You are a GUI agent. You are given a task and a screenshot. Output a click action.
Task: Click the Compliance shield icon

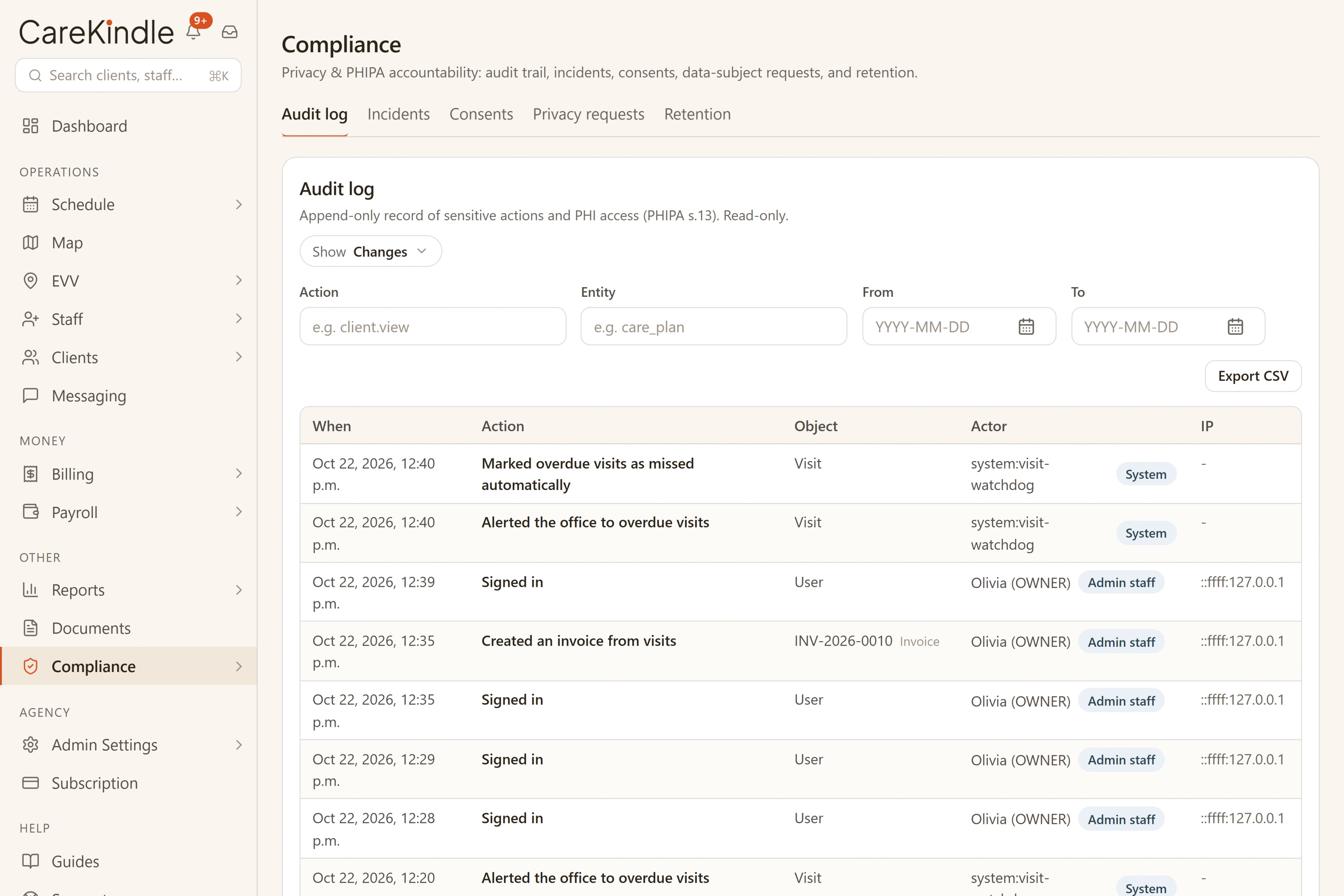[x=30, y=666]
